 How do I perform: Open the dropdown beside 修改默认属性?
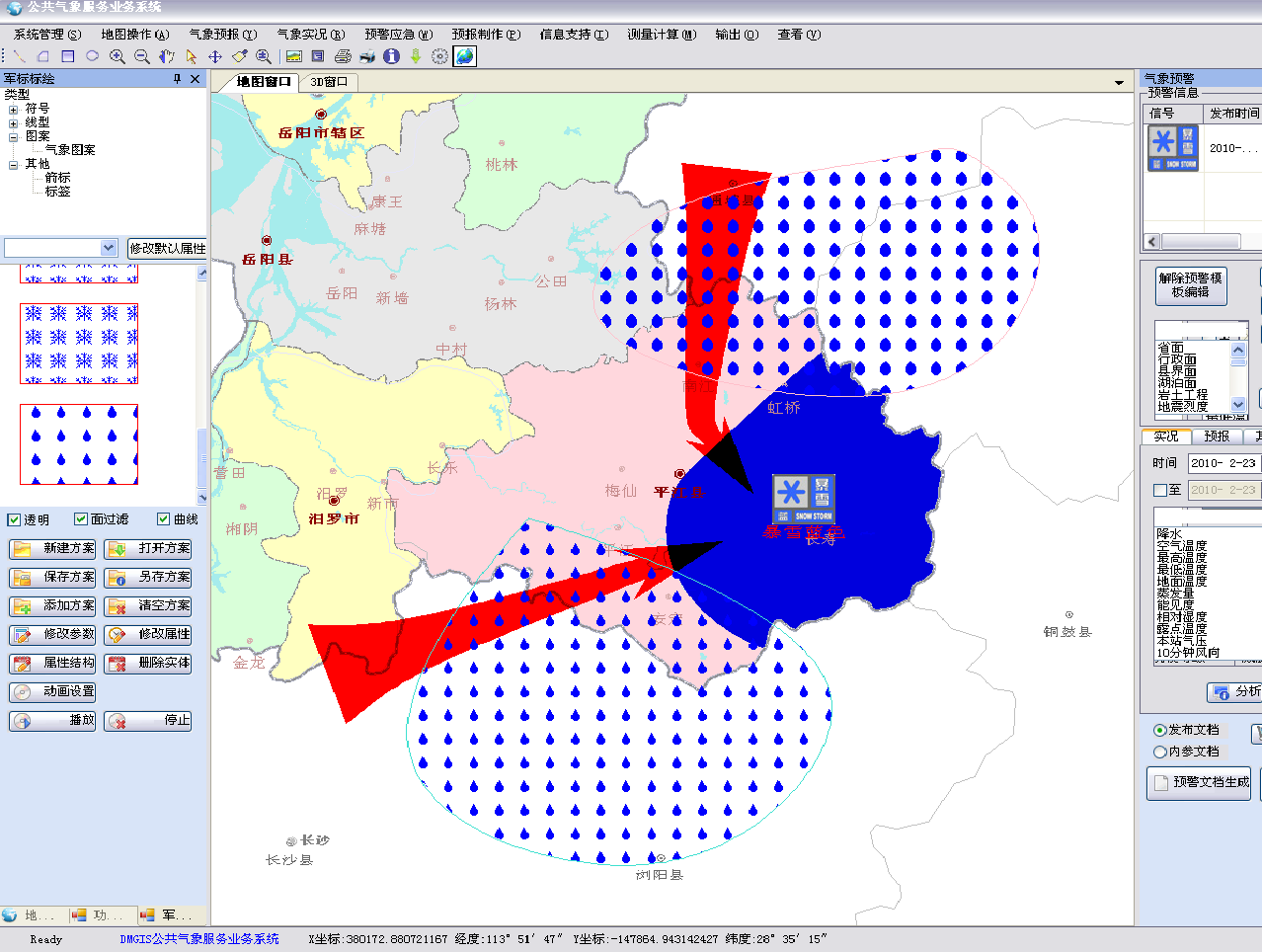click(x=109, y=248)
